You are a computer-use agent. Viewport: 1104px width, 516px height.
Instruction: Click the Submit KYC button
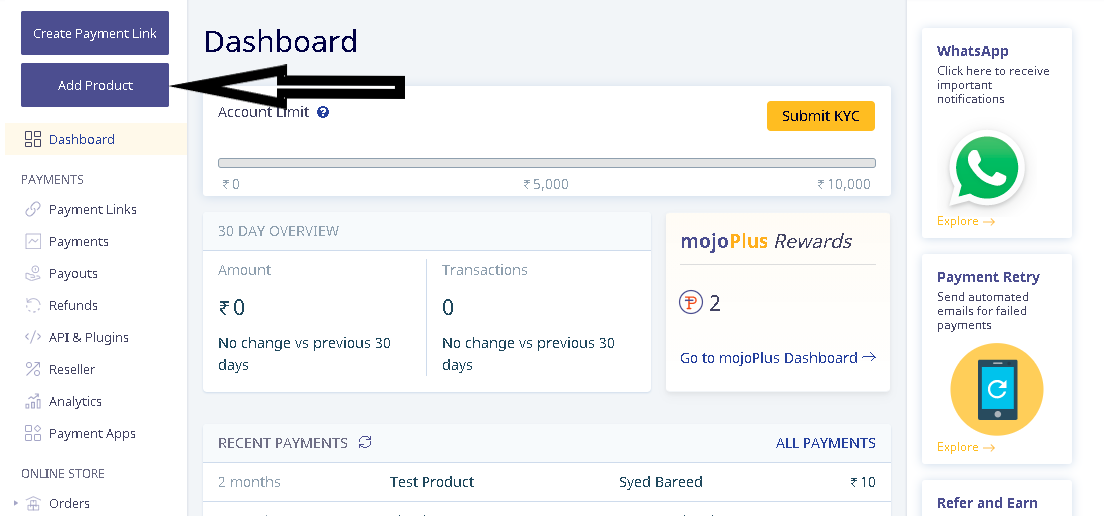coord(821,116)
